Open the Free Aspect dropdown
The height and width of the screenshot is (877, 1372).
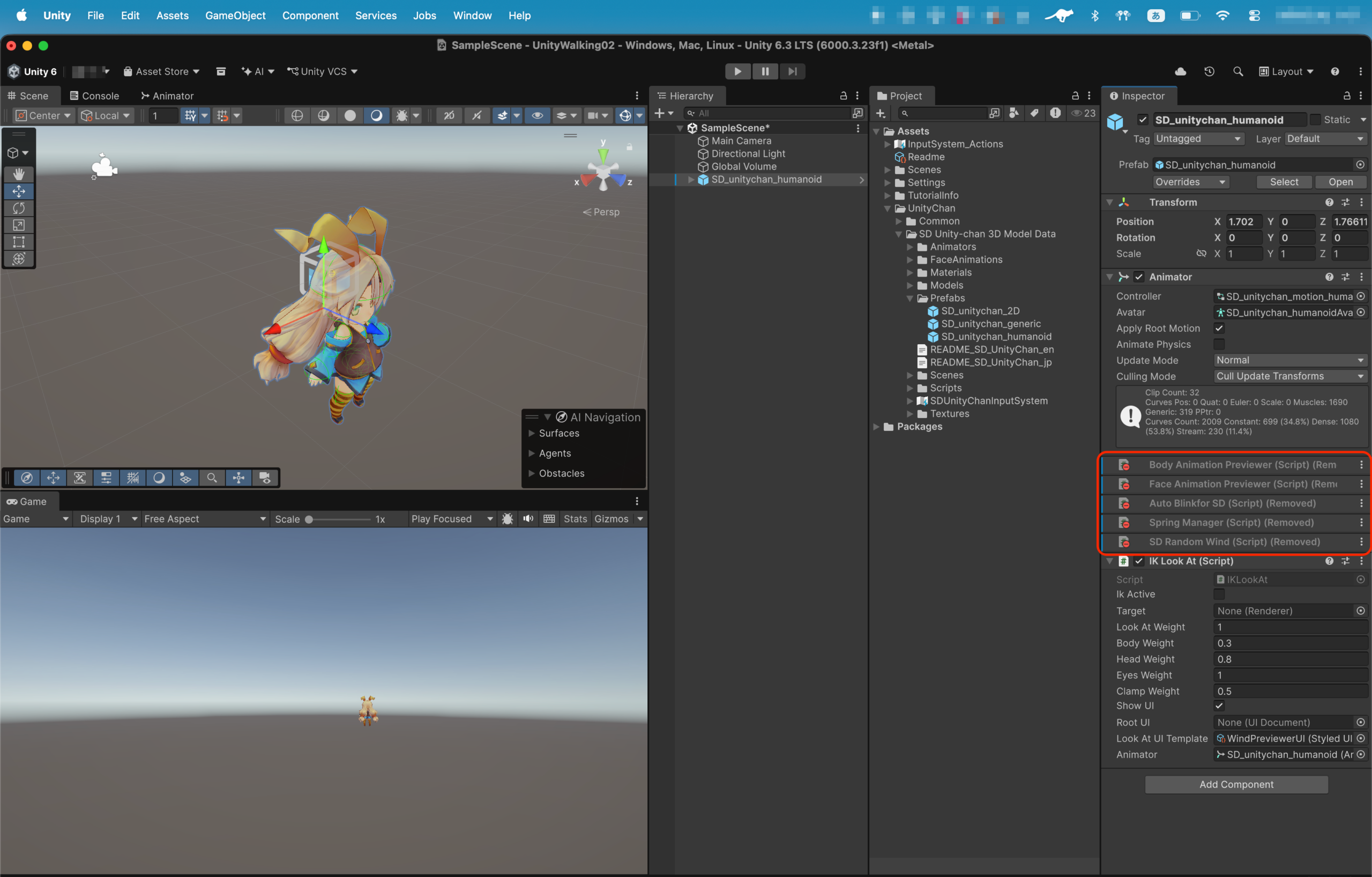pyautogui.click(x=205, y=518)
